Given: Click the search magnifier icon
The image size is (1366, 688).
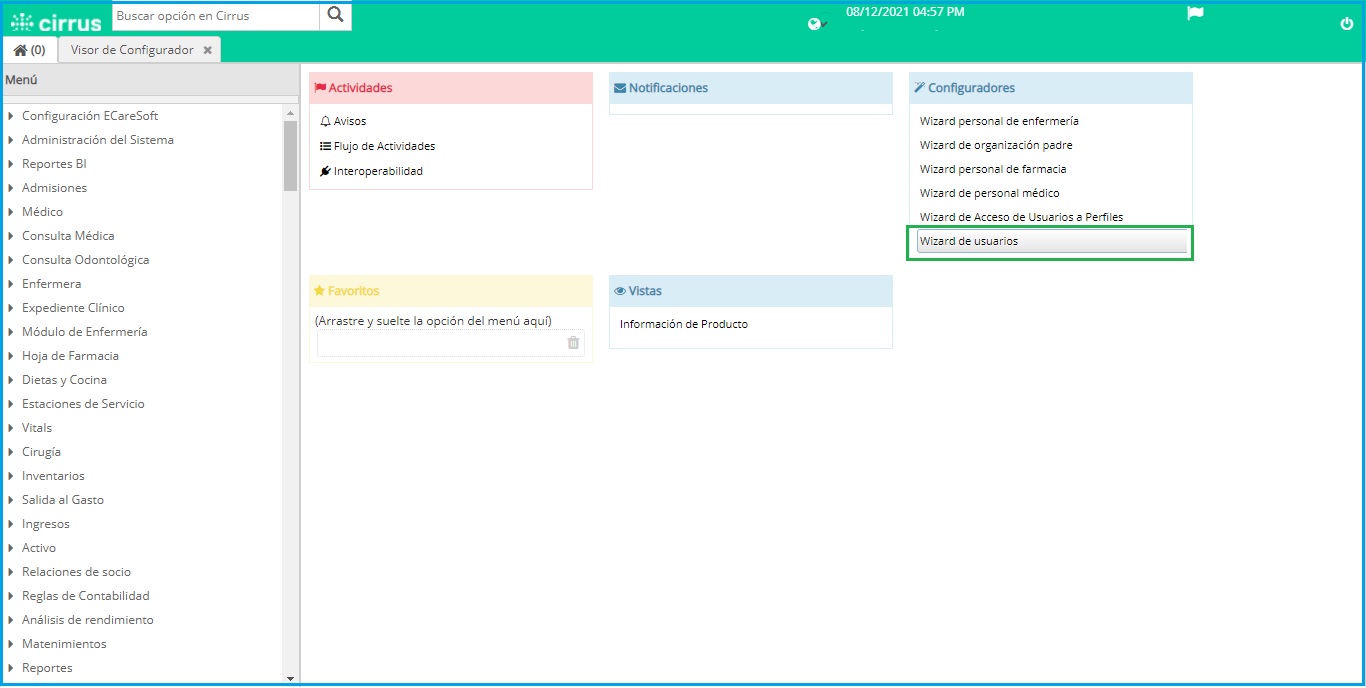Looking at the screenshot, I should [334, 16].
